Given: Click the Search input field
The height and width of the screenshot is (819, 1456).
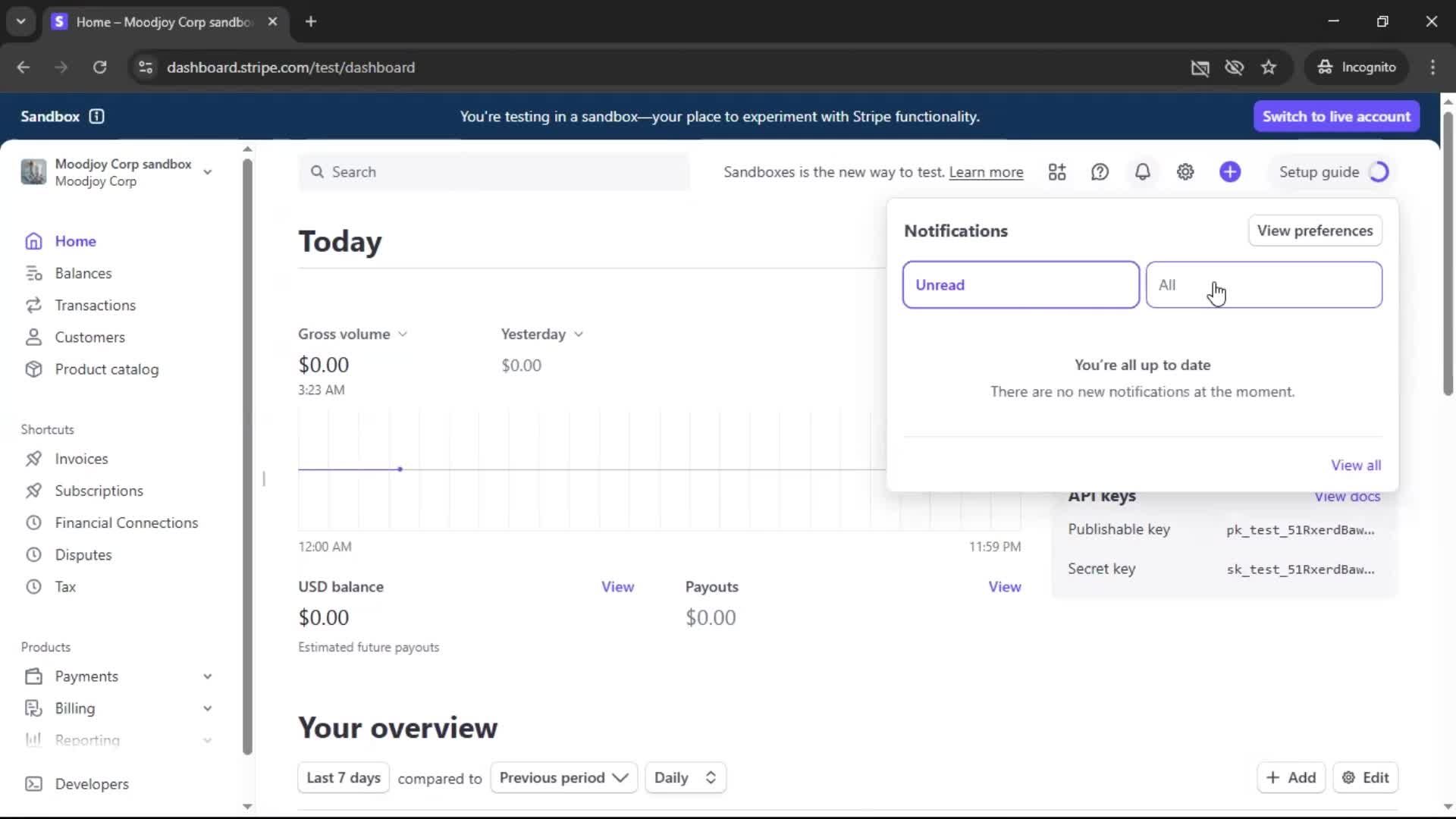Looking at the screenshot, I should click(x=493, y=172).
